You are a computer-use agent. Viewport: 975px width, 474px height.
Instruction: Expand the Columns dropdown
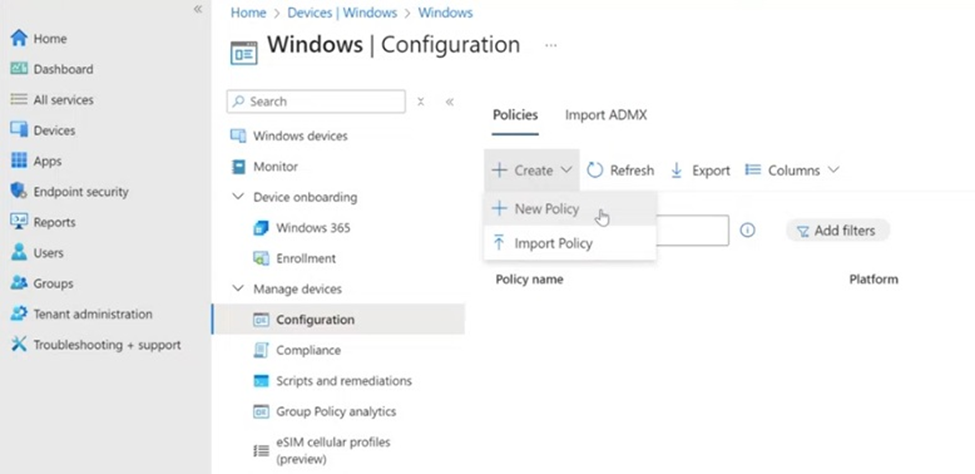click(793, 171)
